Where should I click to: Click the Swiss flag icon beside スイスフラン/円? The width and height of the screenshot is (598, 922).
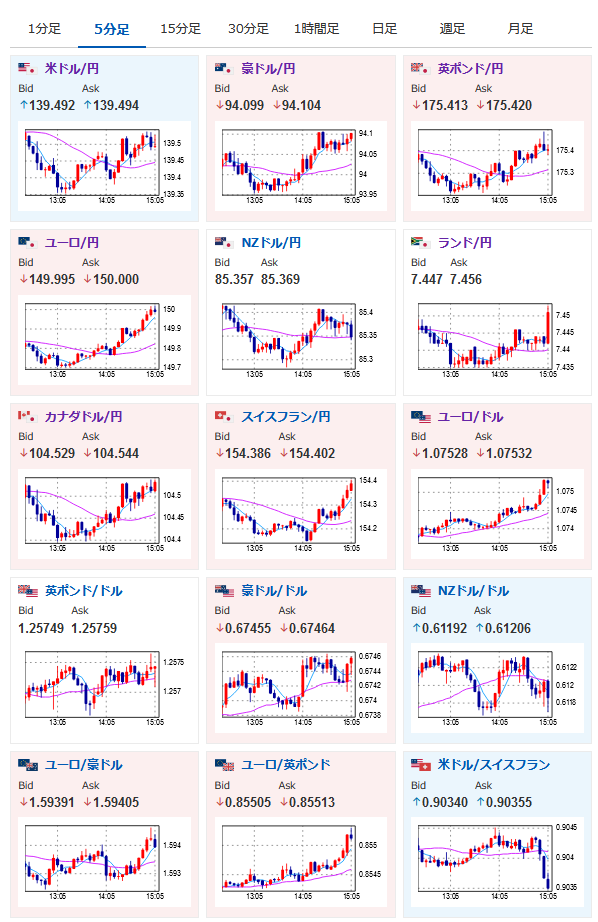[x=224, y=416]
